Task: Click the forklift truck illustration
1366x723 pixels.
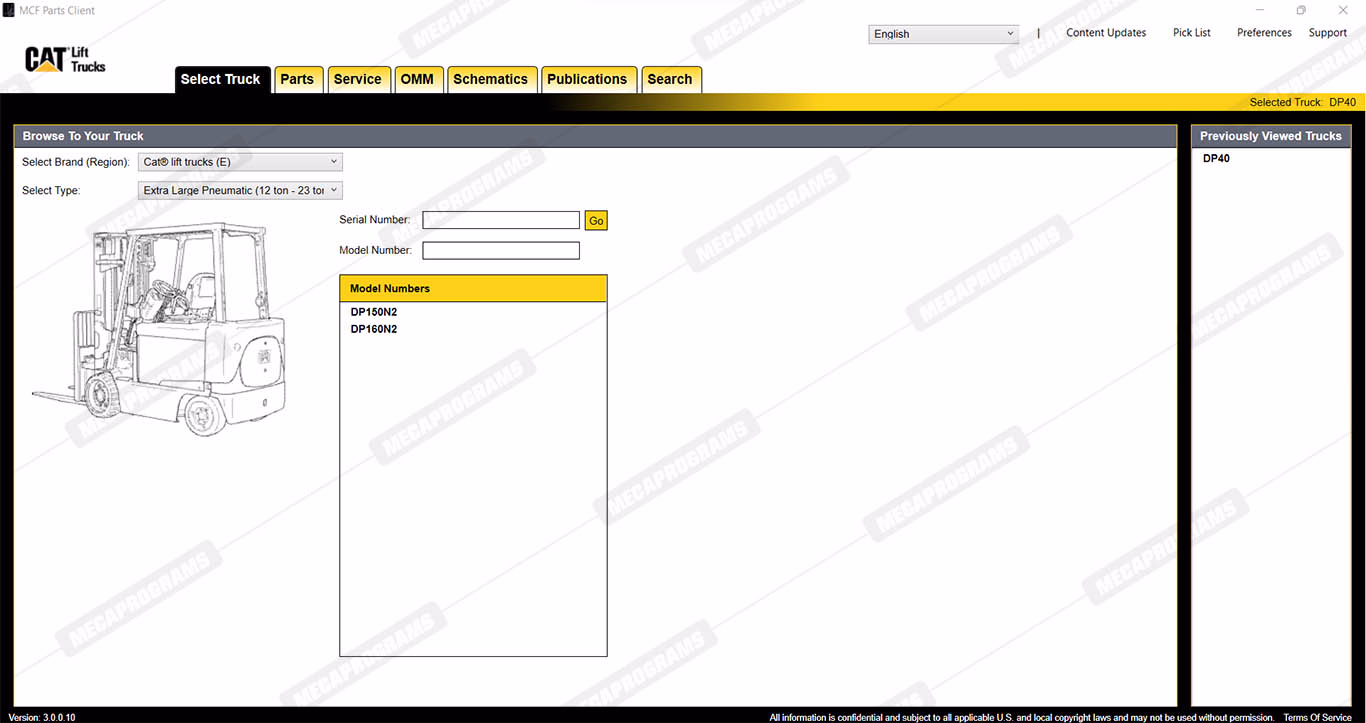Action: point(160,330)
